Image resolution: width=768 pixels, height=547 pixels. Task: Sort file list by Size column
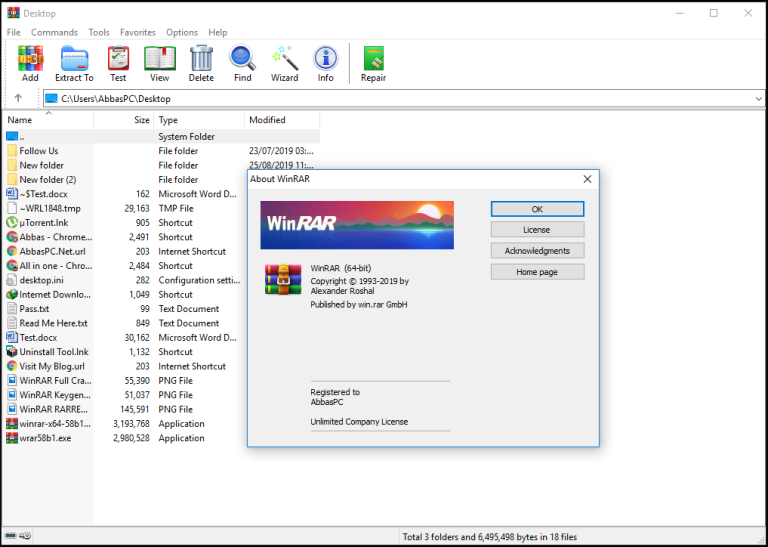click(142, 120)
